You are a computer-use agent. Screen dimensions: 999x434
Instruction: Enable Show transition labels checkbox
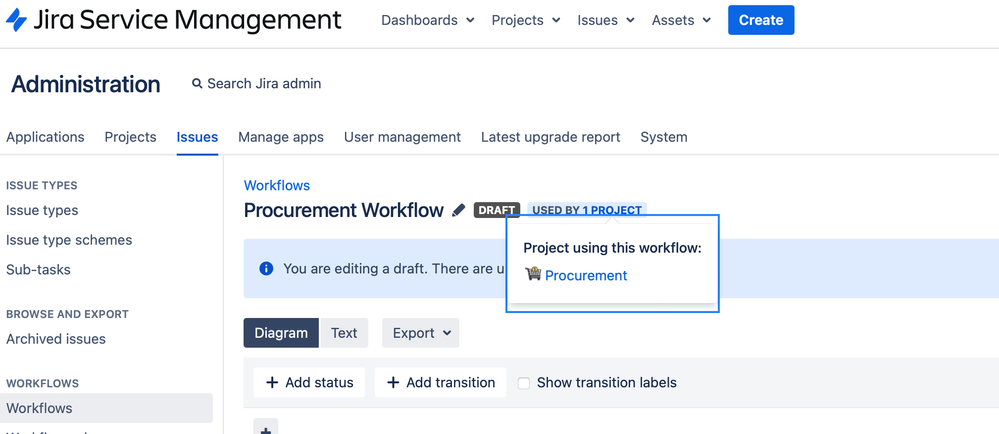click(524, 383)
